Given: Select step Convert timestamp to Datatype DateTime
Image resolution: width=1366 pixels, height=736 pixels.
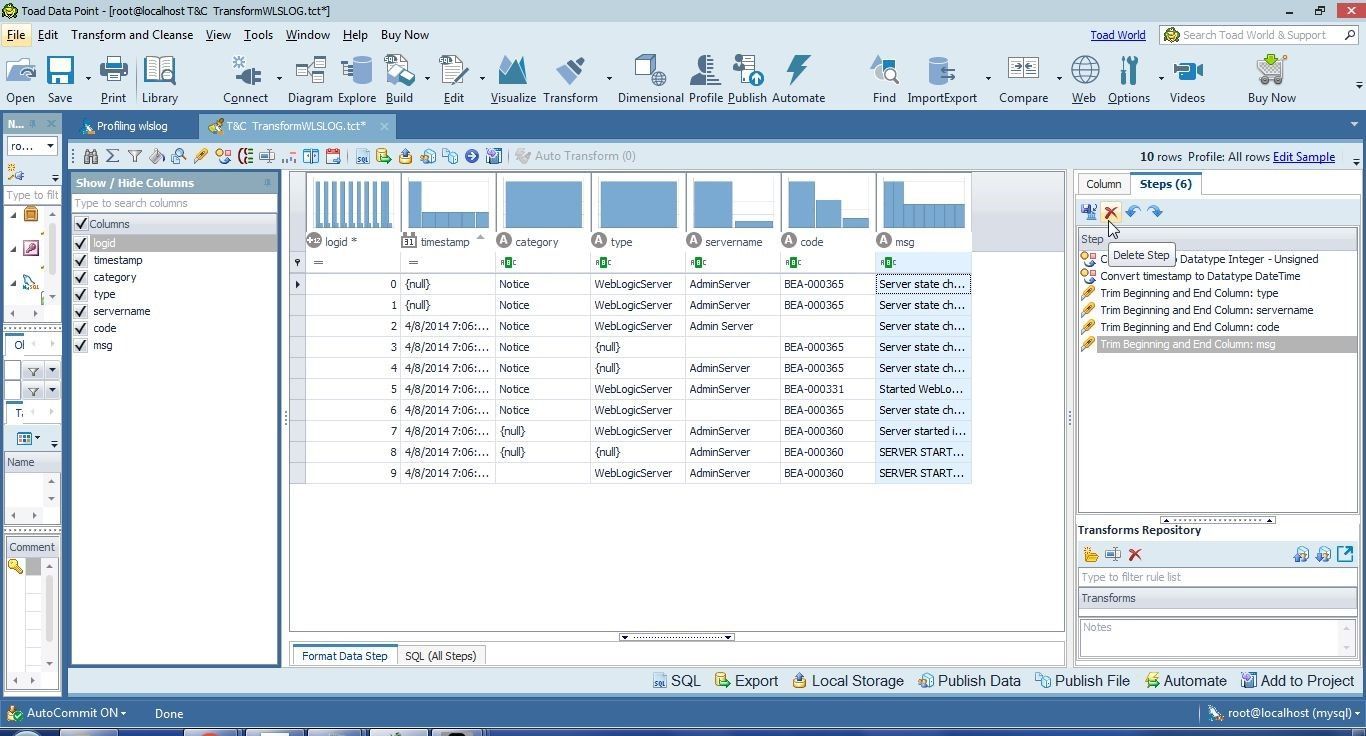Looking at the screenshot, I should click(x=1200, y=276).
